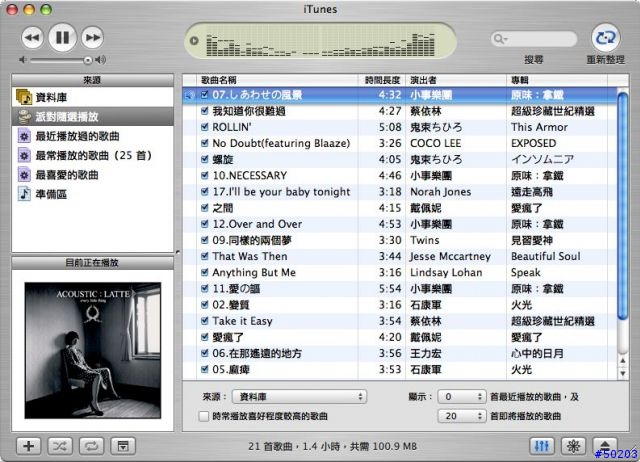Open the 來源 資料庫 source dropdown
Viewport: 640px width, 462px height.
pyautogui.click(x=299, y=397)
